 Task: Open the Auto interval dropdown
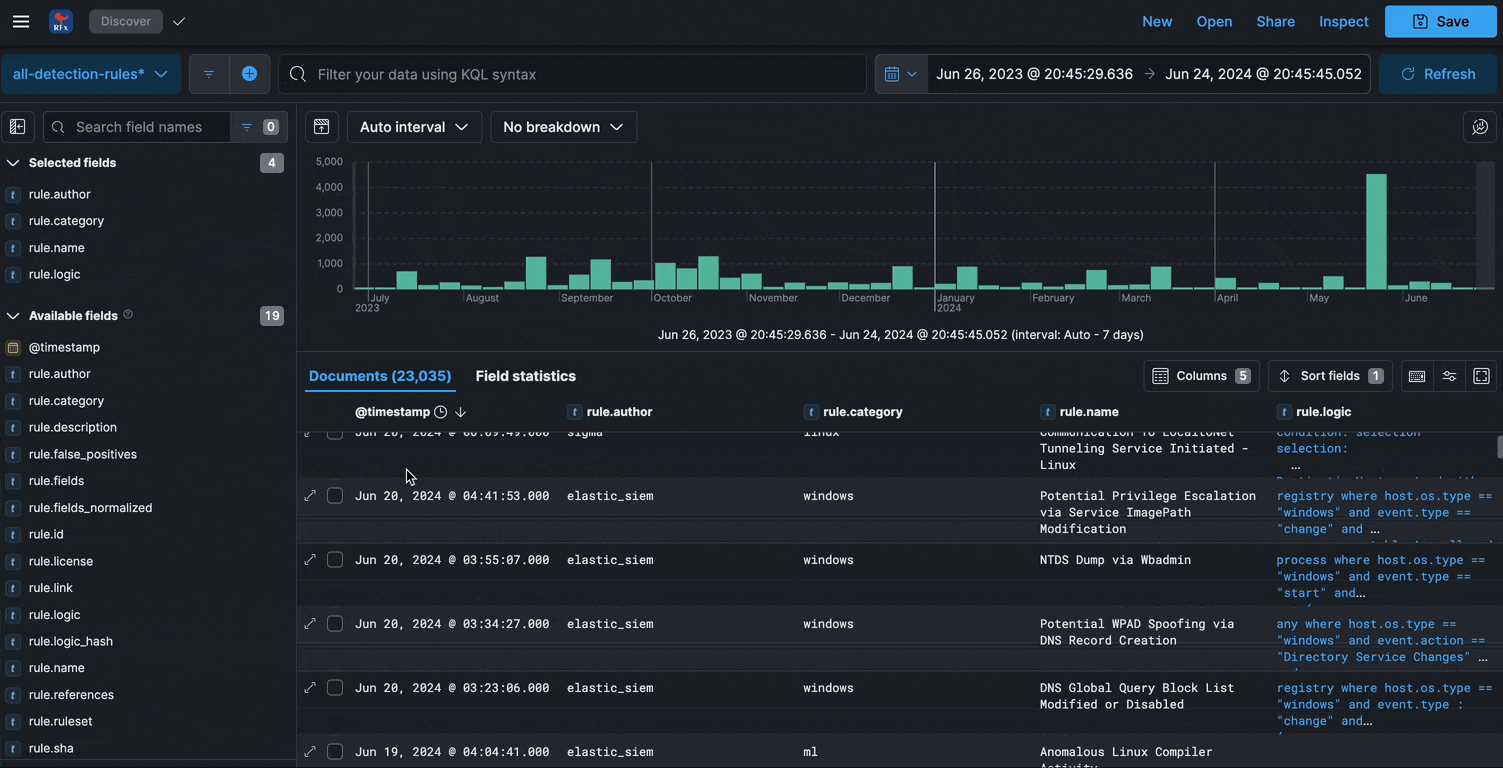(x=414, y=127)
